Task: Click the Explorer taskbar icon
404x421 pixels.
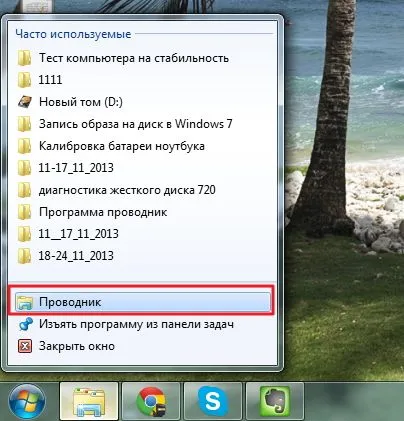Action: [89, 401]
